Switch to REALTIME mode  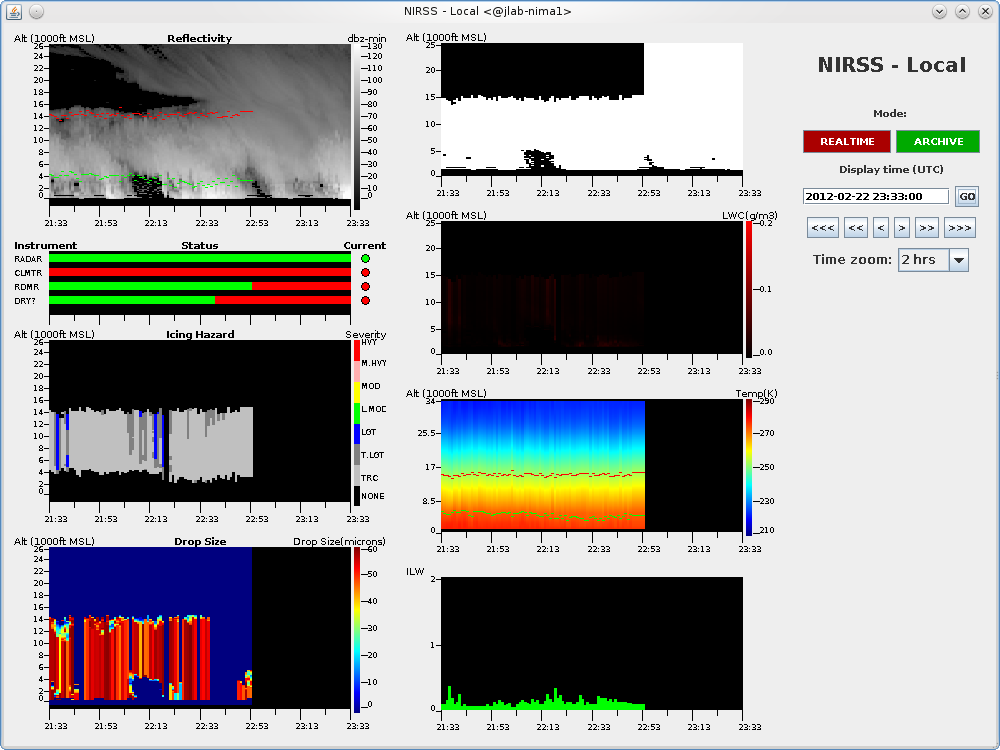pos(846,141)
